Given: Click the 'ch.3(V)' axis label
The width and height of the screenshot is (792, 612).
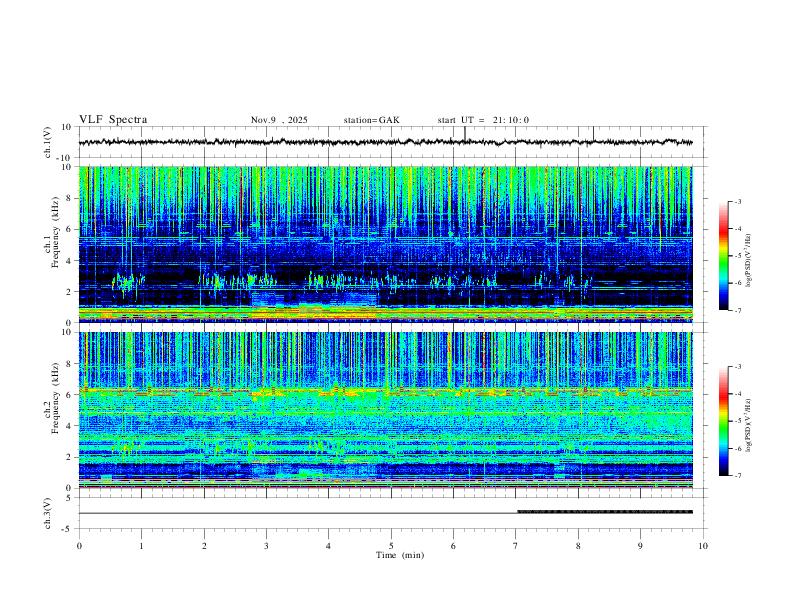Looking at the screenshot, I should 48,513.
